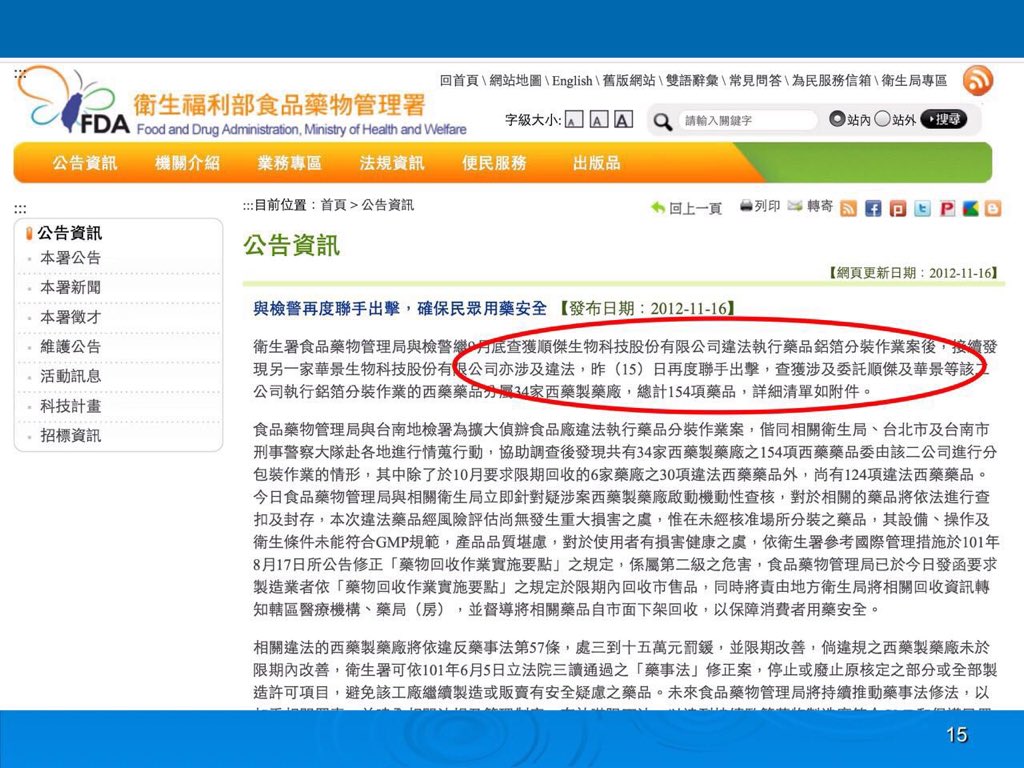Select the 站外 radio option
Screen dimensions: 1024x768
882,119
